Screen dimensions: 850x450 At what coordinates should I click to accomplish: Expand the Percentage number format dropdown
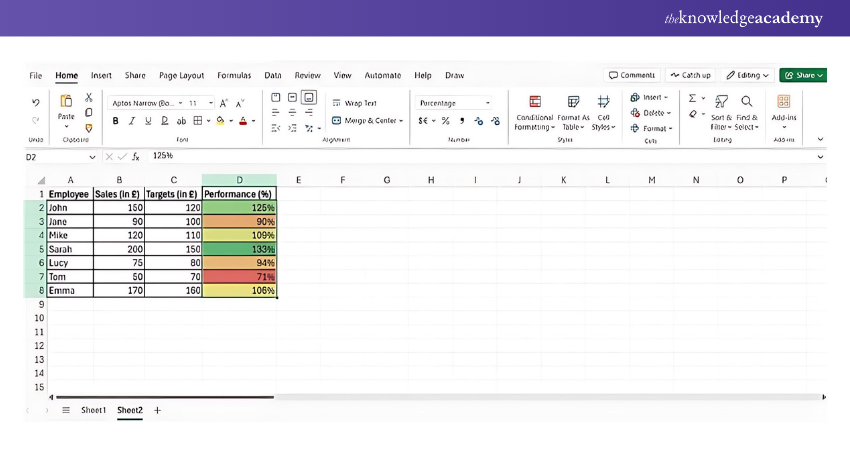(487, 103)
